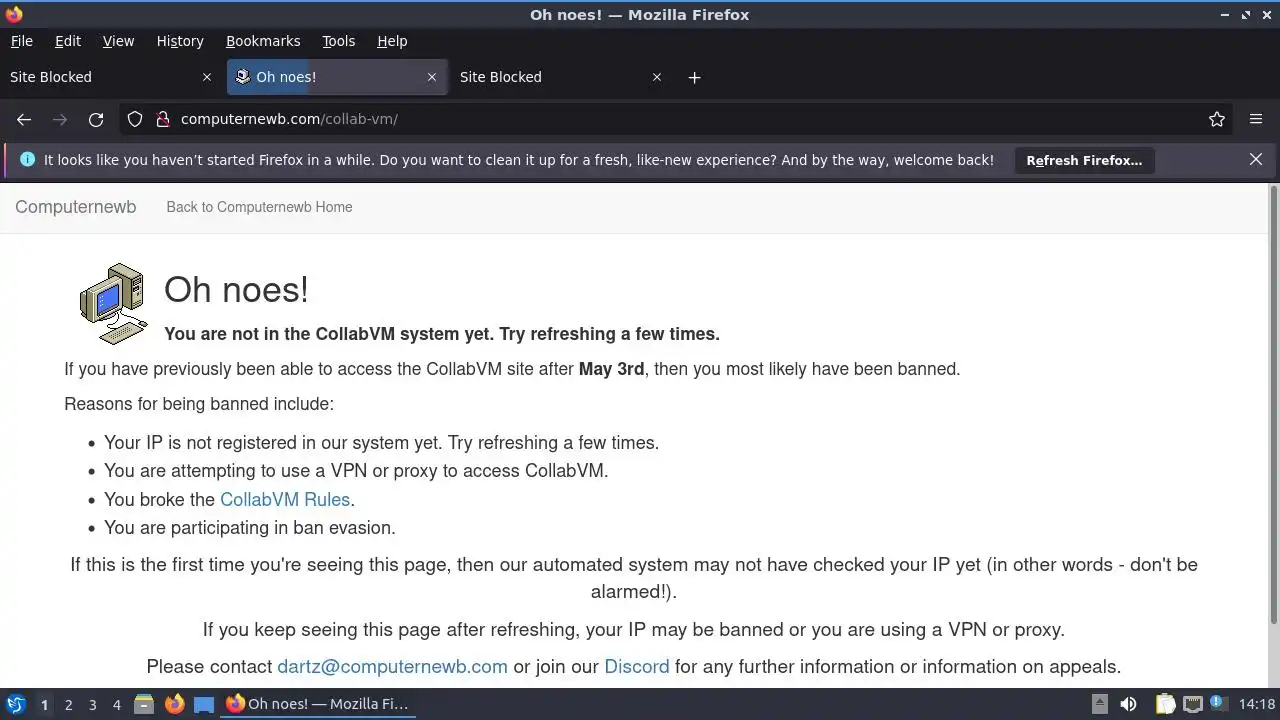Click the 'May 3rd' bold text
1280x720 pixels.
611,369
